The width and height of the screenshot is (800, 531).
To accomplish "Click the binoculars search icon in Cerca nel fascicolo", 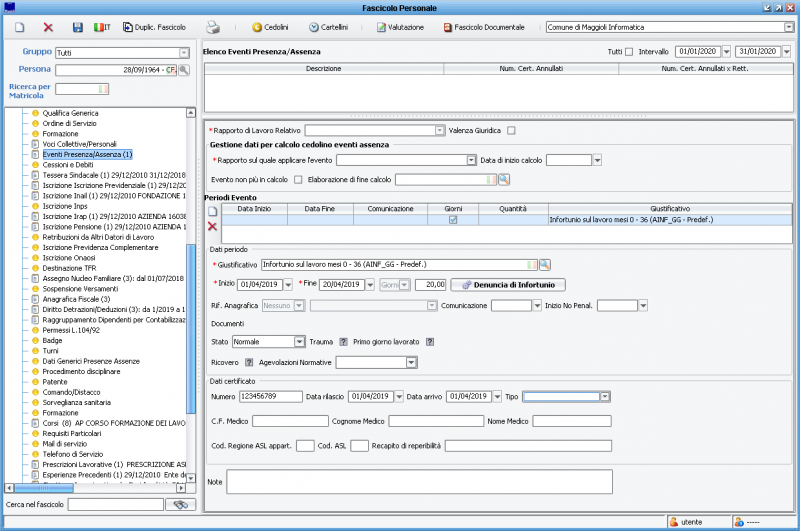I will coord(180,505).
